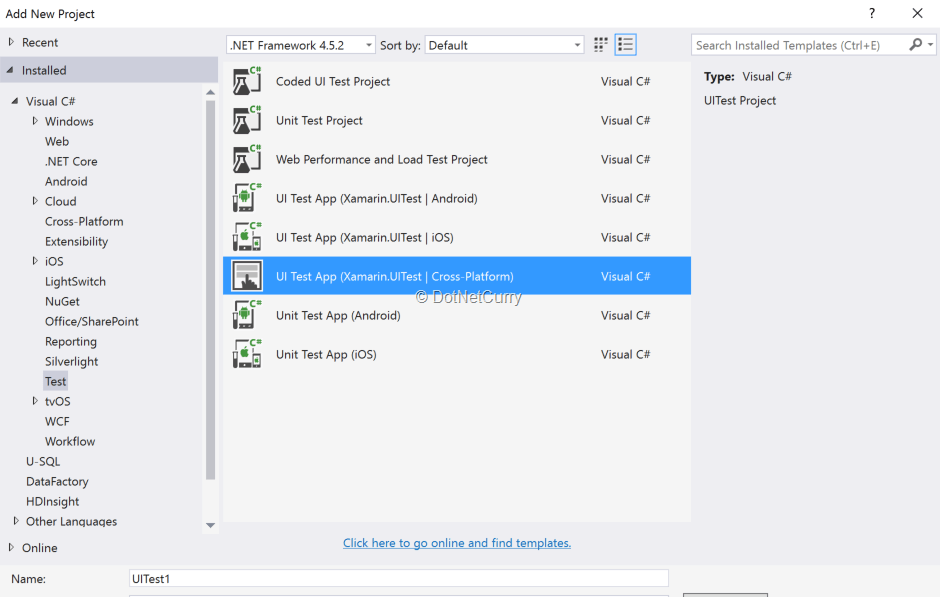Select Coded UI Test Project template text
Screen dimensions: 940x597
[x=333, y=82]
